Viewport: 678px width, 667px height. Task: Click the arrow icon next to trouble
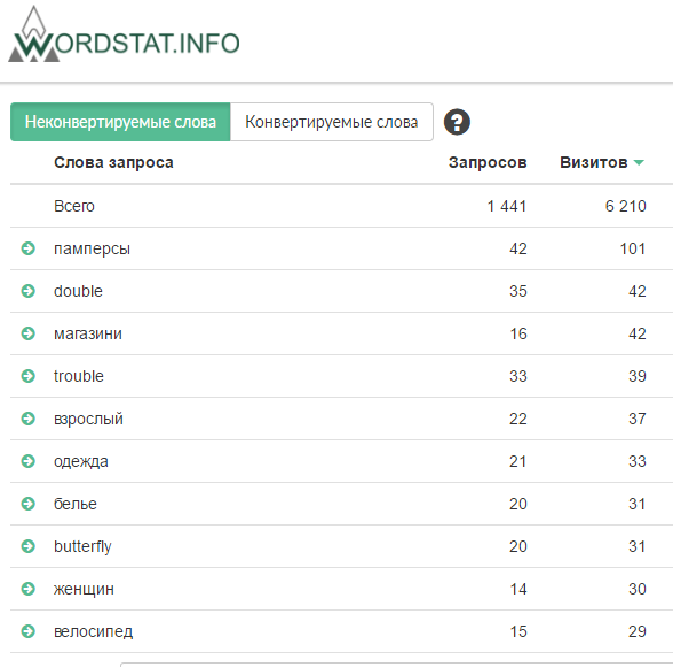click(x=28, y=376)
